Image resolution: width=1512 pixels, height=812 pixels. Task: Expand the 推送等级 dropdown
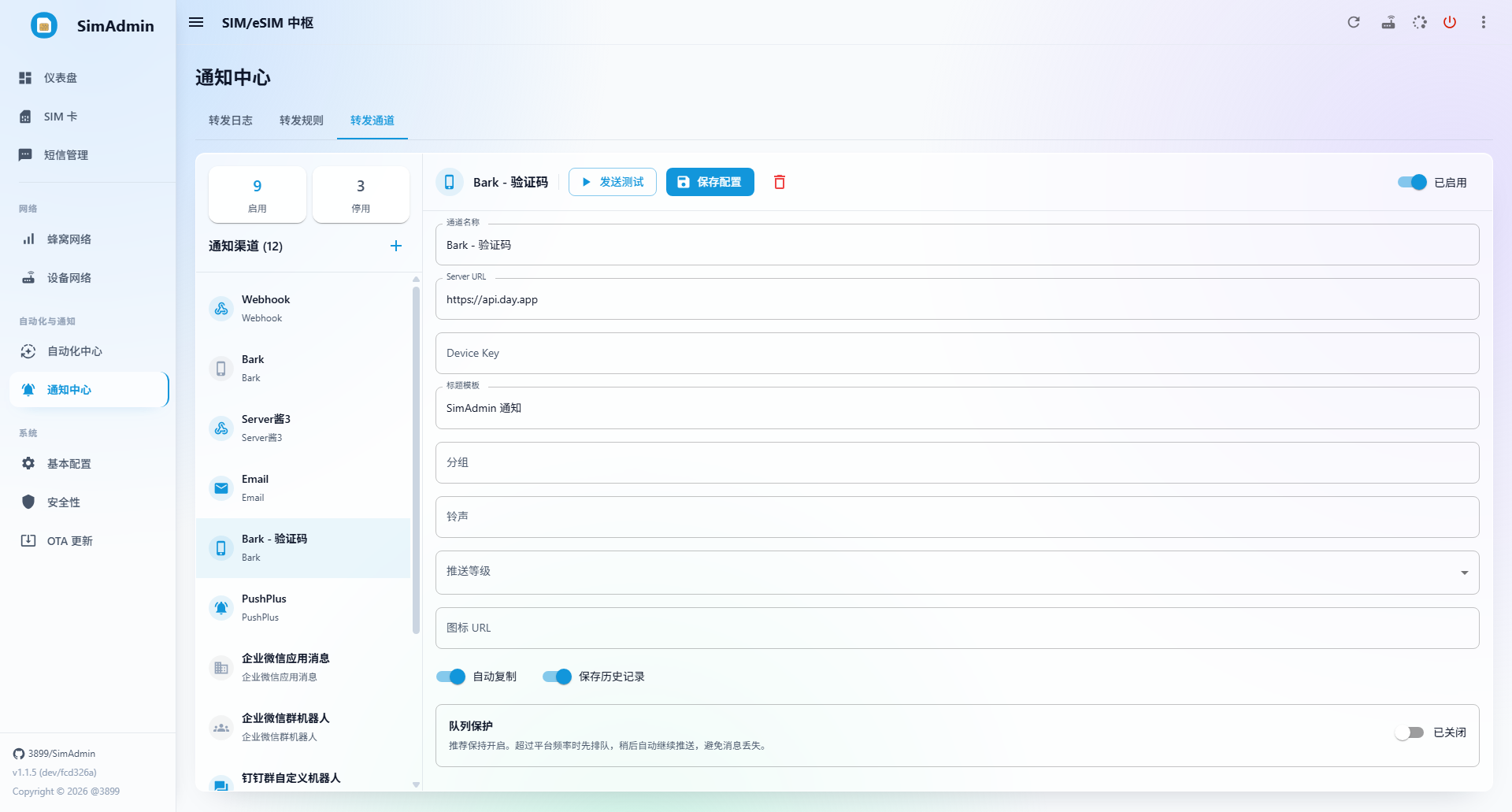tap(957, 572)
